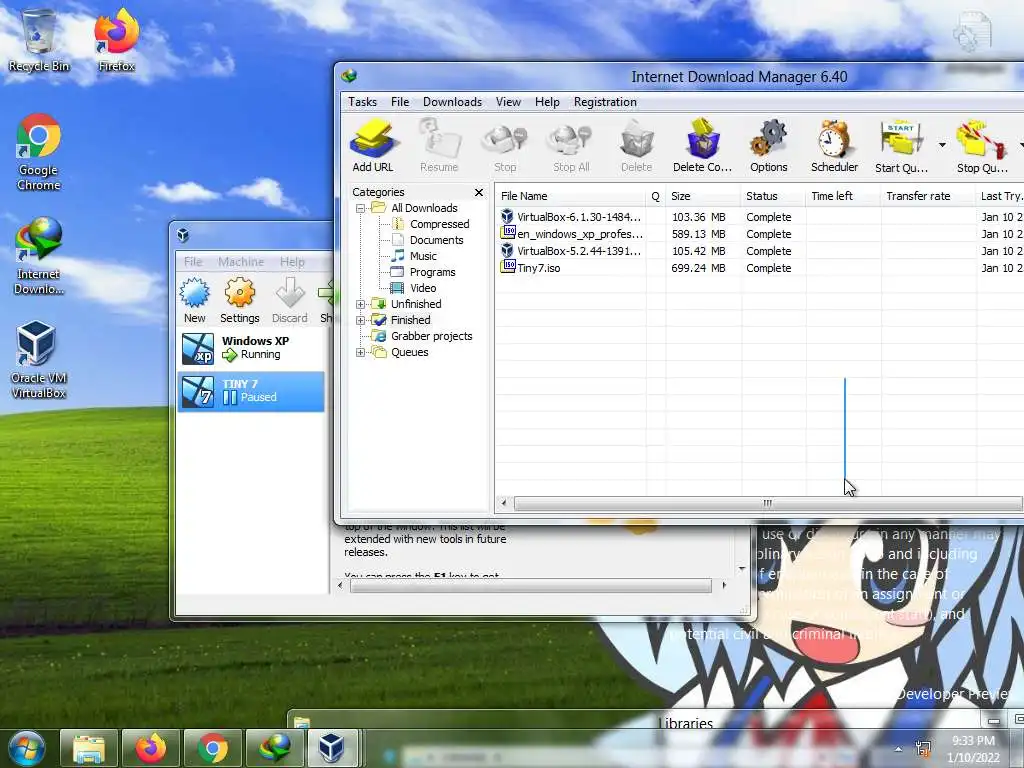Click the Stop All toolbar icon
This screenshot has width=1024, height=768.
click(x=571, y=145)
